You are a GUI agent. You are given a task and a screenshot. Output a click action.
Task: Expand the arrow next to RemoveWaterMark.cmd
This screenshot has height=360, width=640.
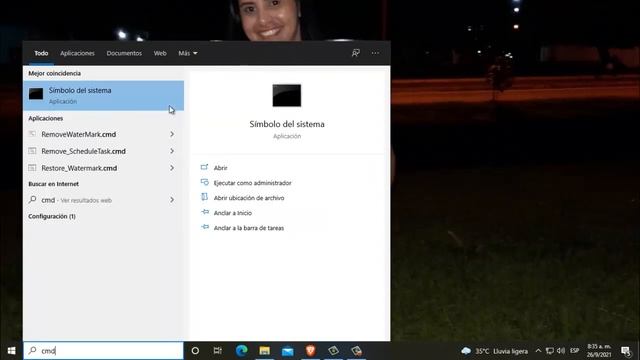(172, 134)
